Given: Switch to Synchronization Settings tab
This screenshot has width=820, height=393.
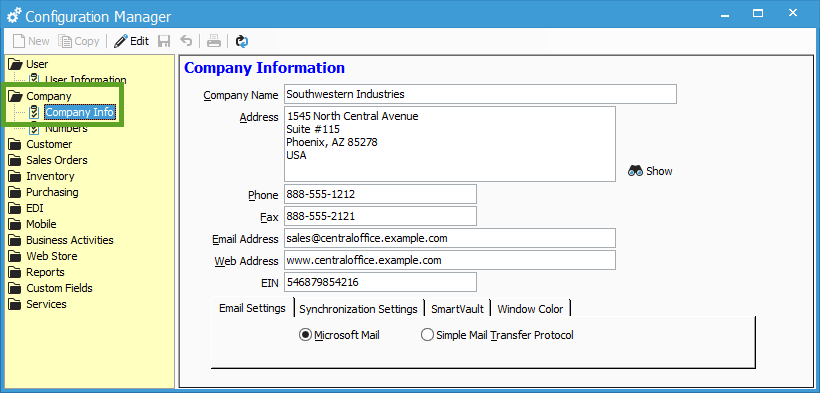Looking at the screenshot, I should (358, 309).
